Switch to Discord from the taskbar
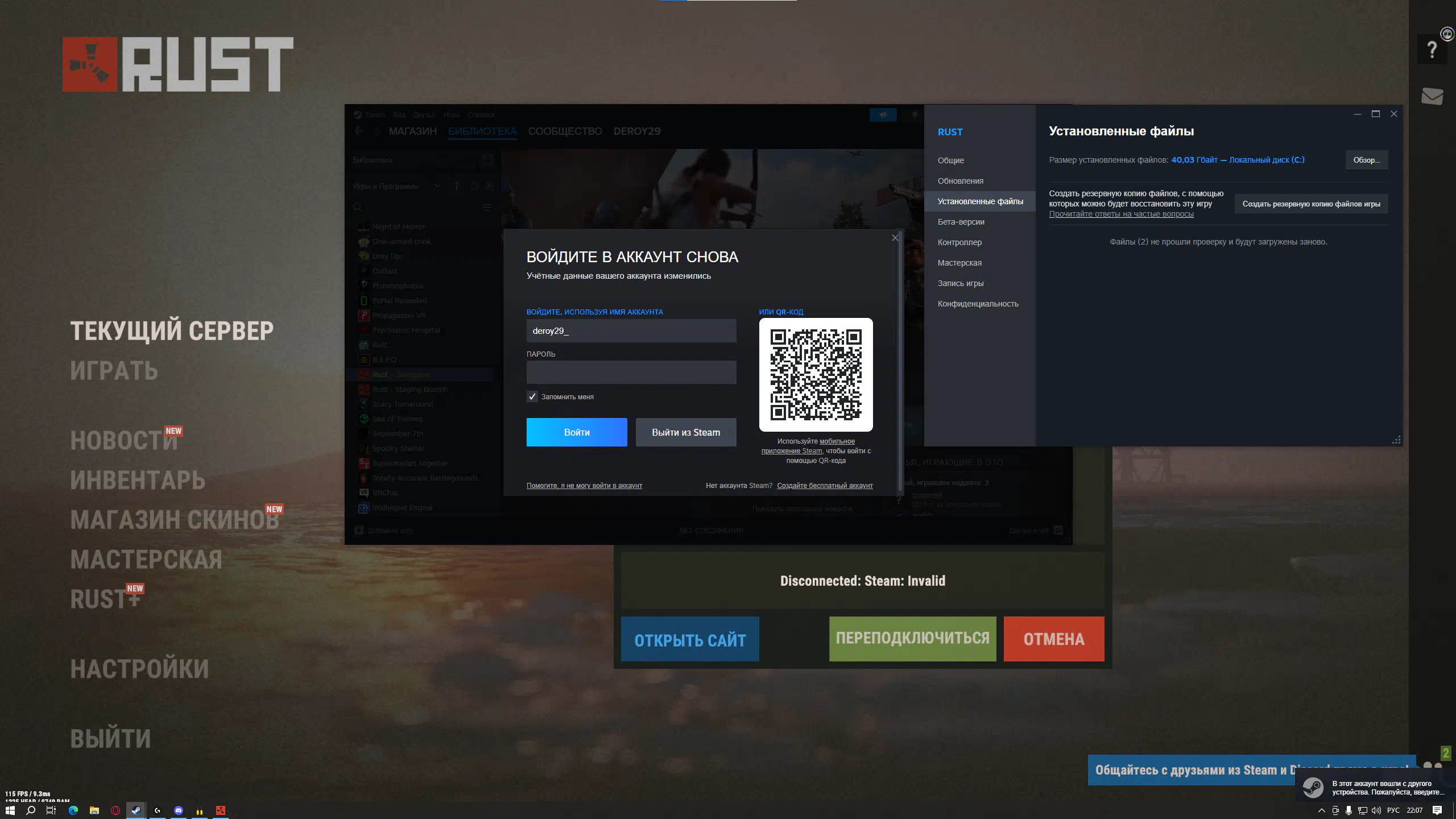This screenshot has height=819, width=1456. pos(179,810)
